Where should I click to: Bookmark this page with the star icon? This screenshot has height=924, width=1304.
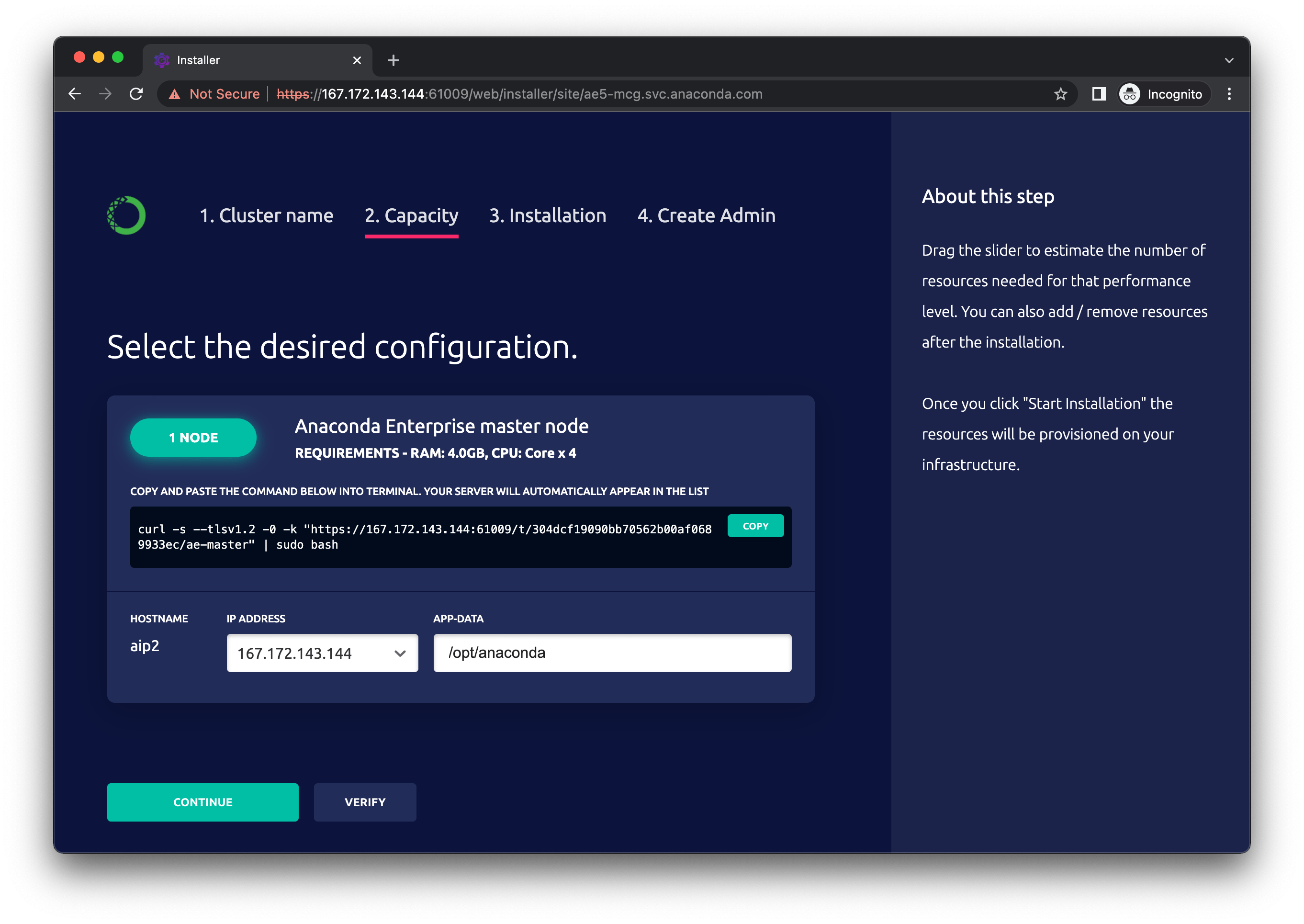(x=1060, y=94)
